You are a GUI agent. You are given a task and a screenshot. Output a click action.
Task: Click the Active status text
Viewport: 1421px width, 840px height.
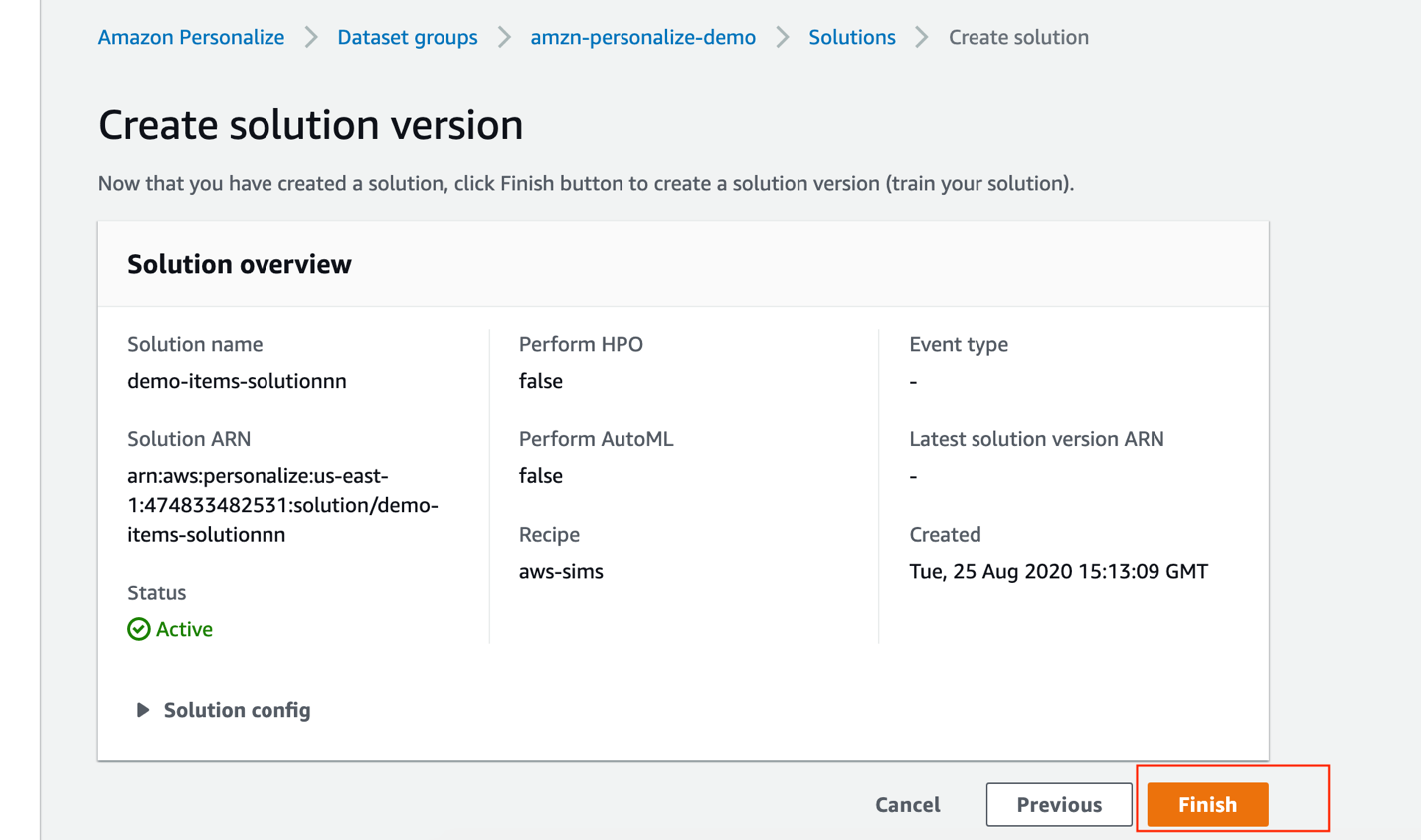(x=184, y=629)
